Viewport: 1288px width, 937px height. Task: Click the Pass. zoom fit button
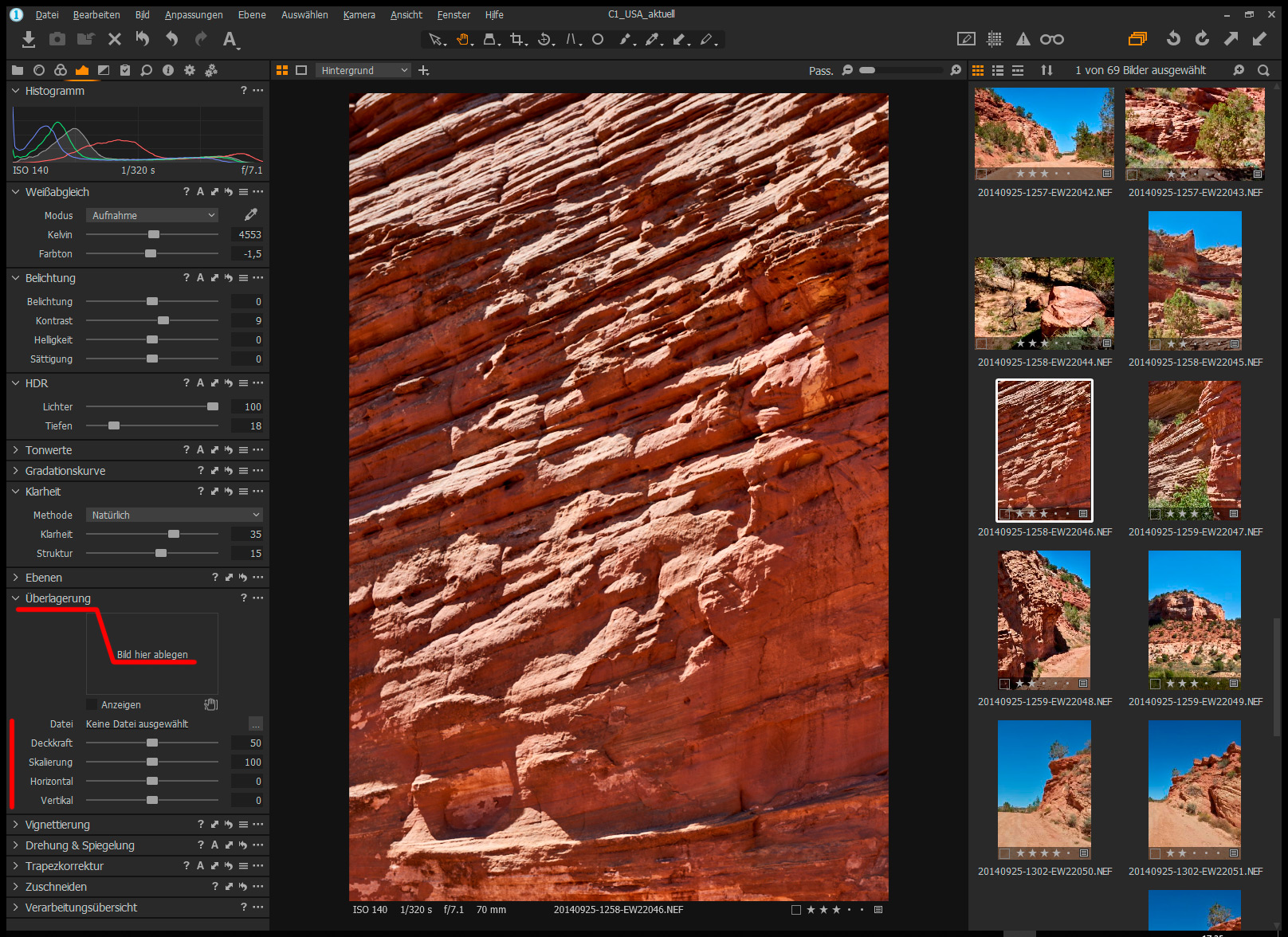820,71
